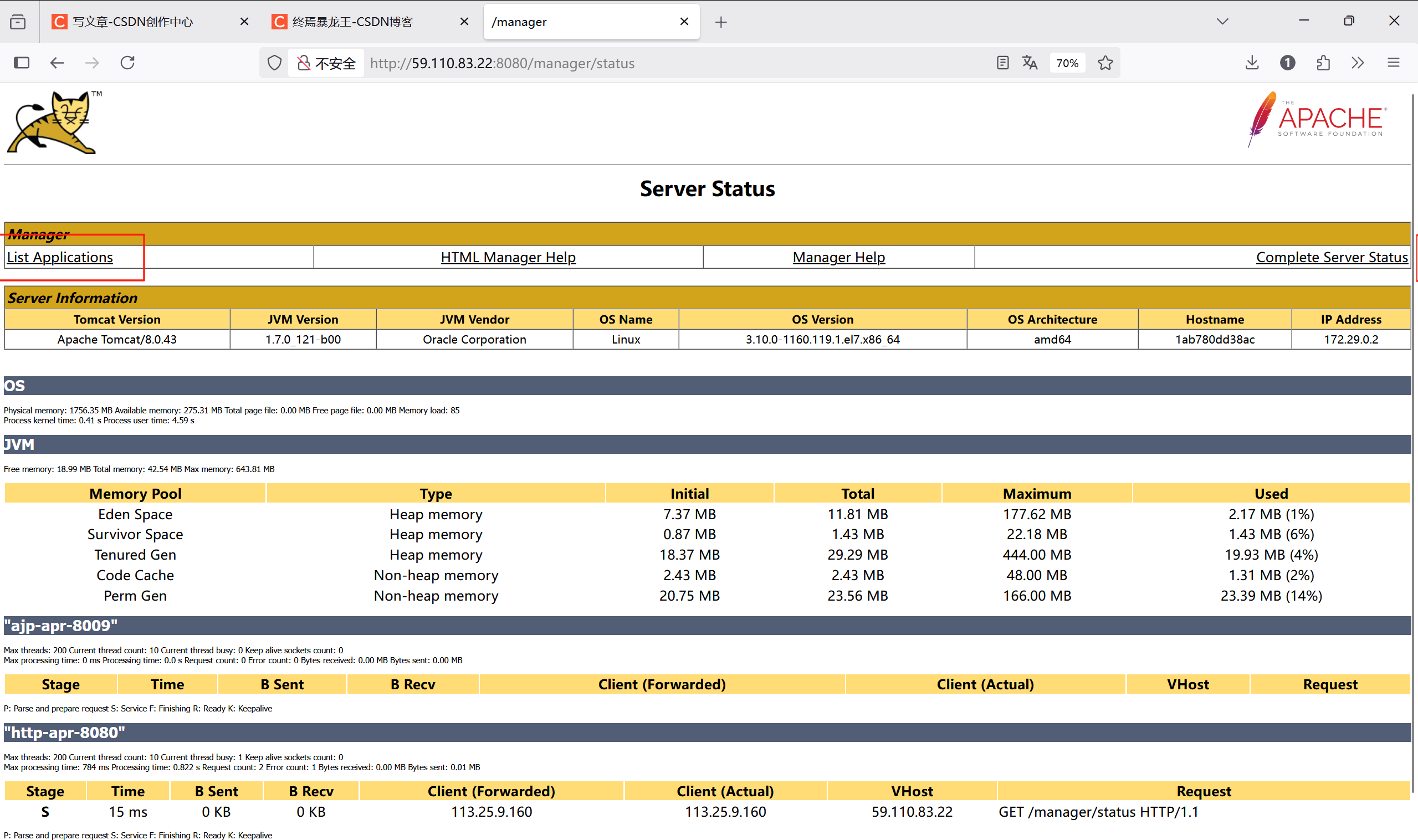Click the Perm Gen row name

point(135,596)
